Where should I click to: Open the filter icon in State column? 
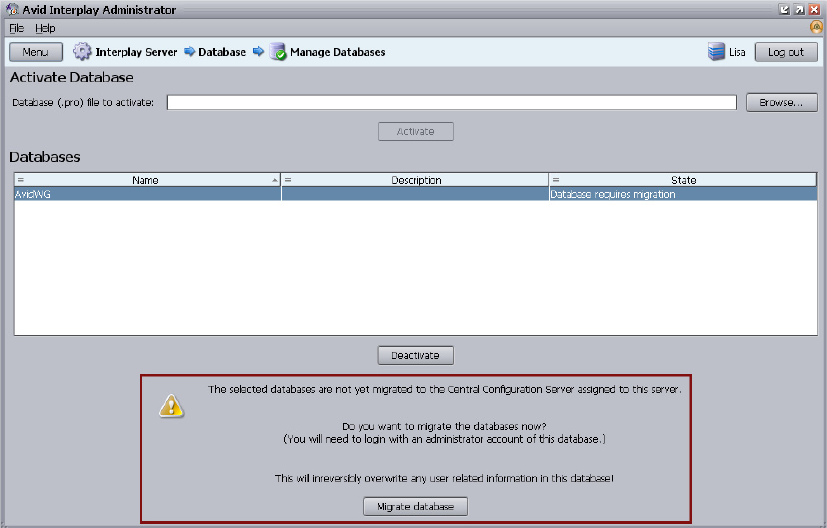tap(556, 180)
